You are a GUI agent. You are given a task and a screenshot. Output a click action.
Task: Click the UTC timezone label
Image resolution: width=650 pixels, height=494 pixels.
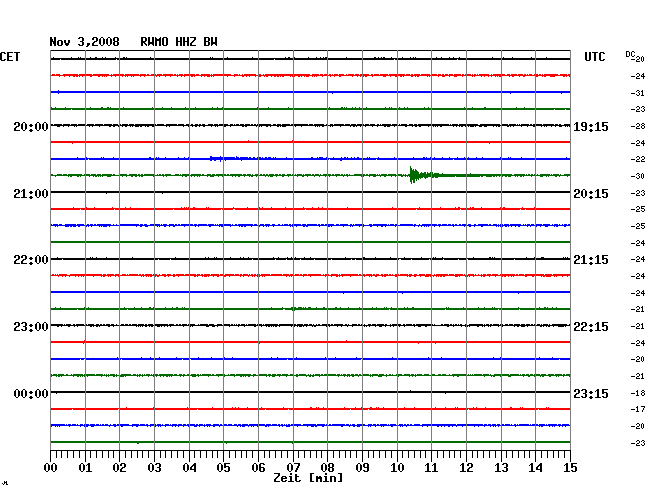point(595,57)
